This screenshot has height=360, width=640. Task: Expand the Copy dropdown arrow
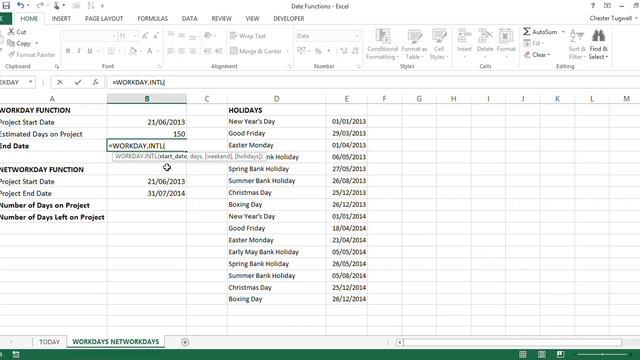(36, 43)
